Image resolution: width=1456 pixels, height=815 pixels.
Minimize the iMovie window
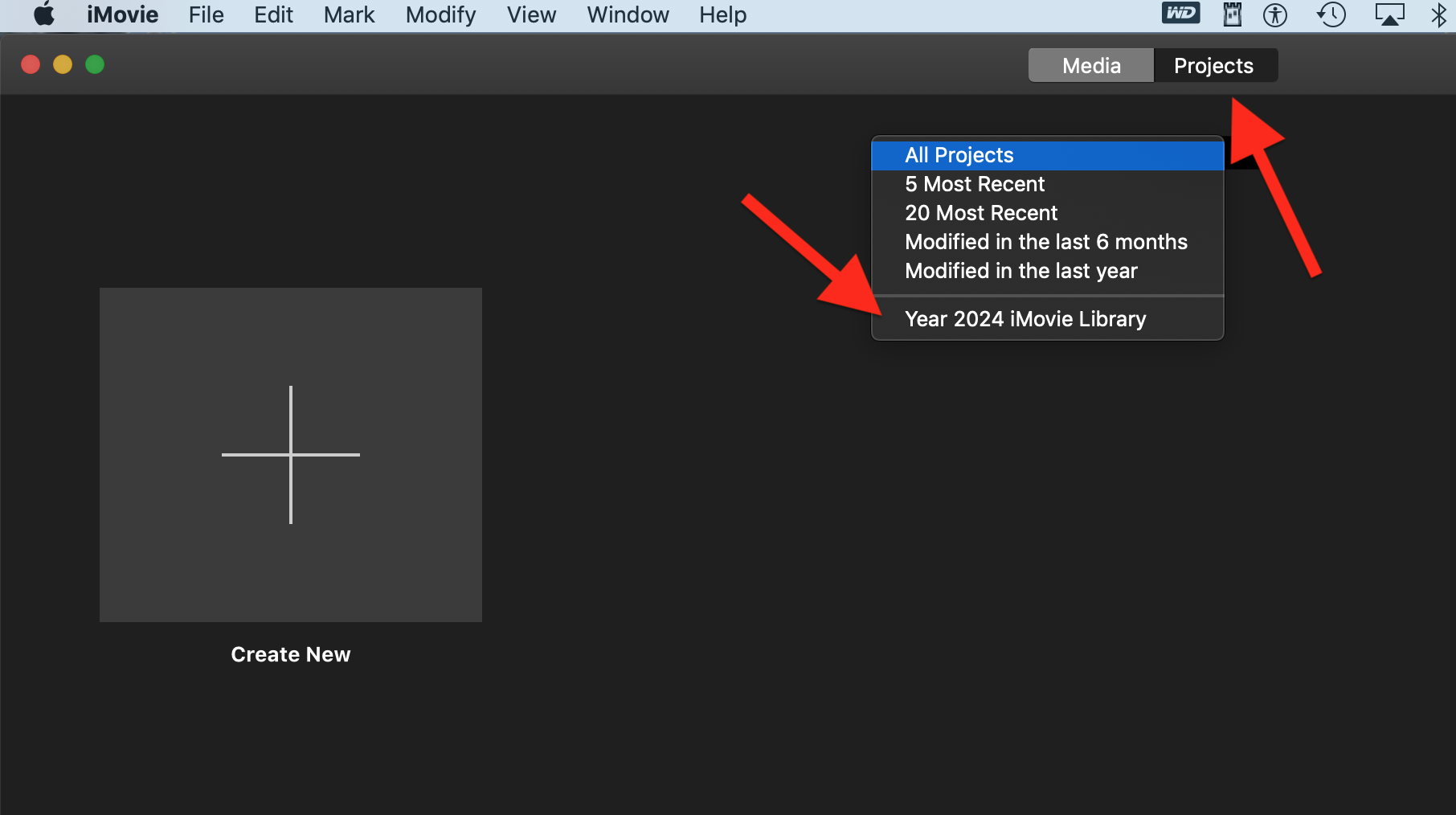[x=63, y=64]
